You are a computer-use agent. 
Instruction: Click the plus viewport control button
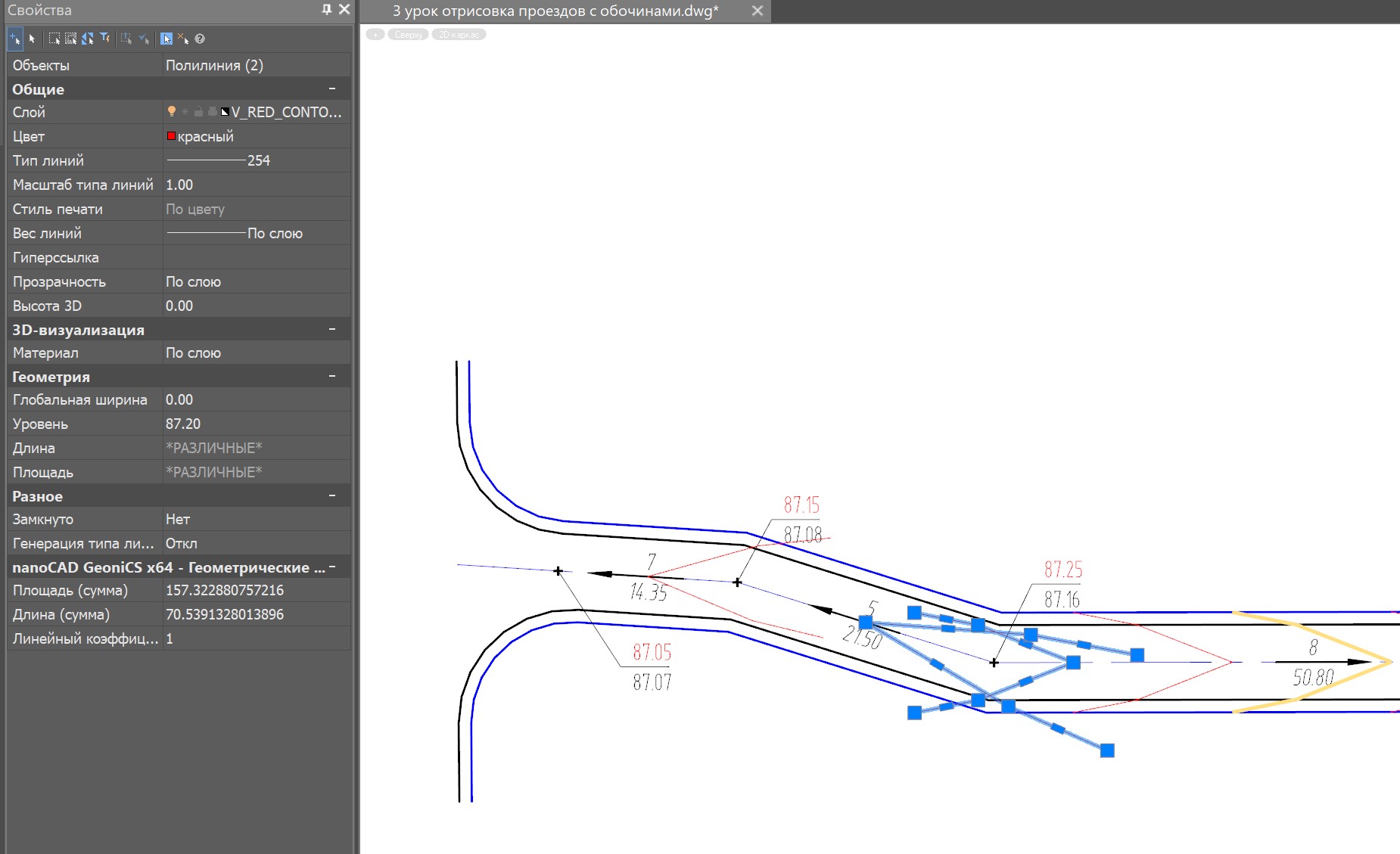point(375,35)
